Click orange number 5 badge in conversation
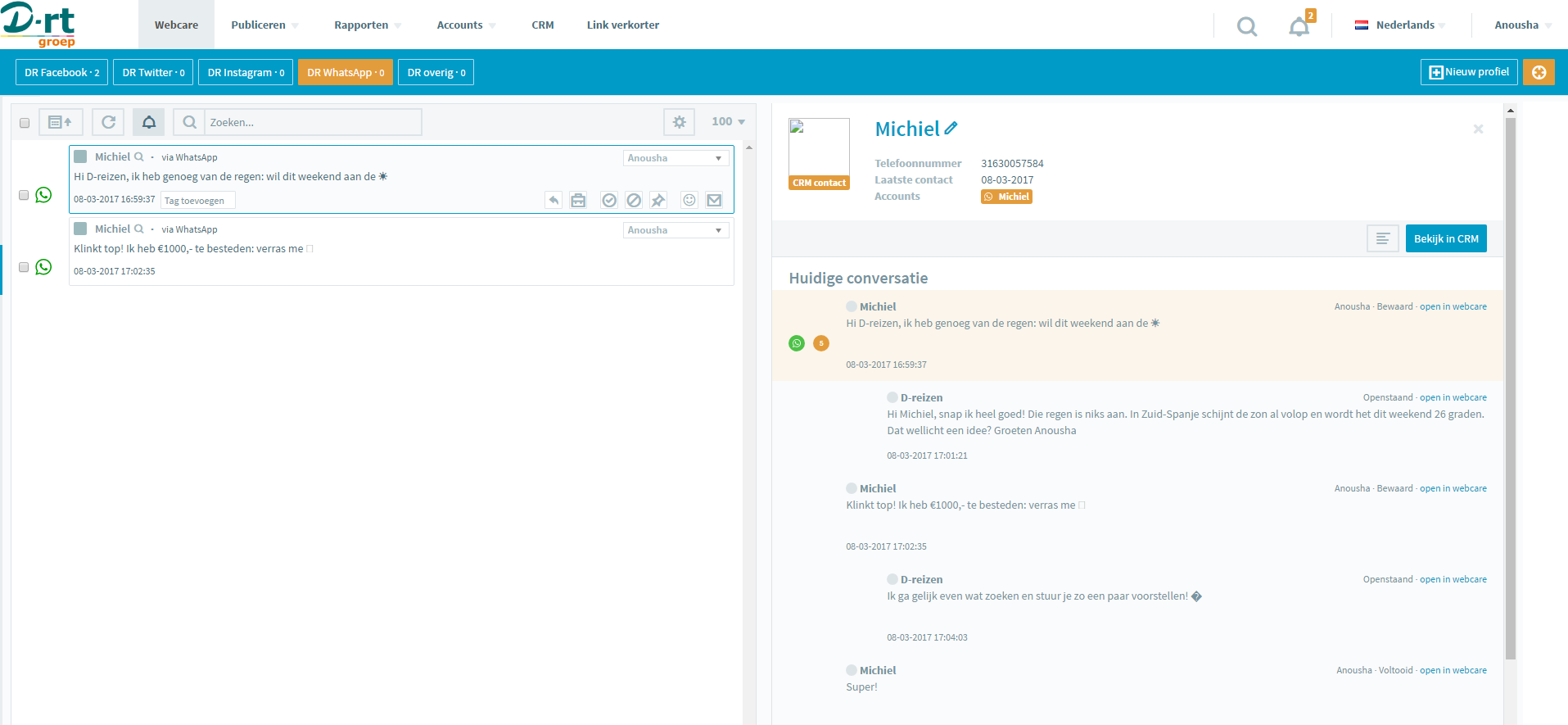This screenshot has height=725, width=1568. tap(821, 343)
